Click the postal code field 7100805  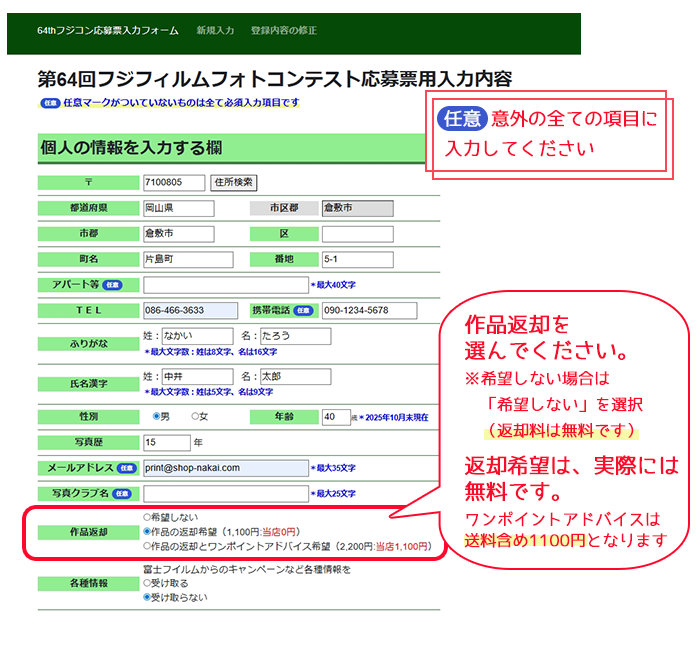coord(174,182)
